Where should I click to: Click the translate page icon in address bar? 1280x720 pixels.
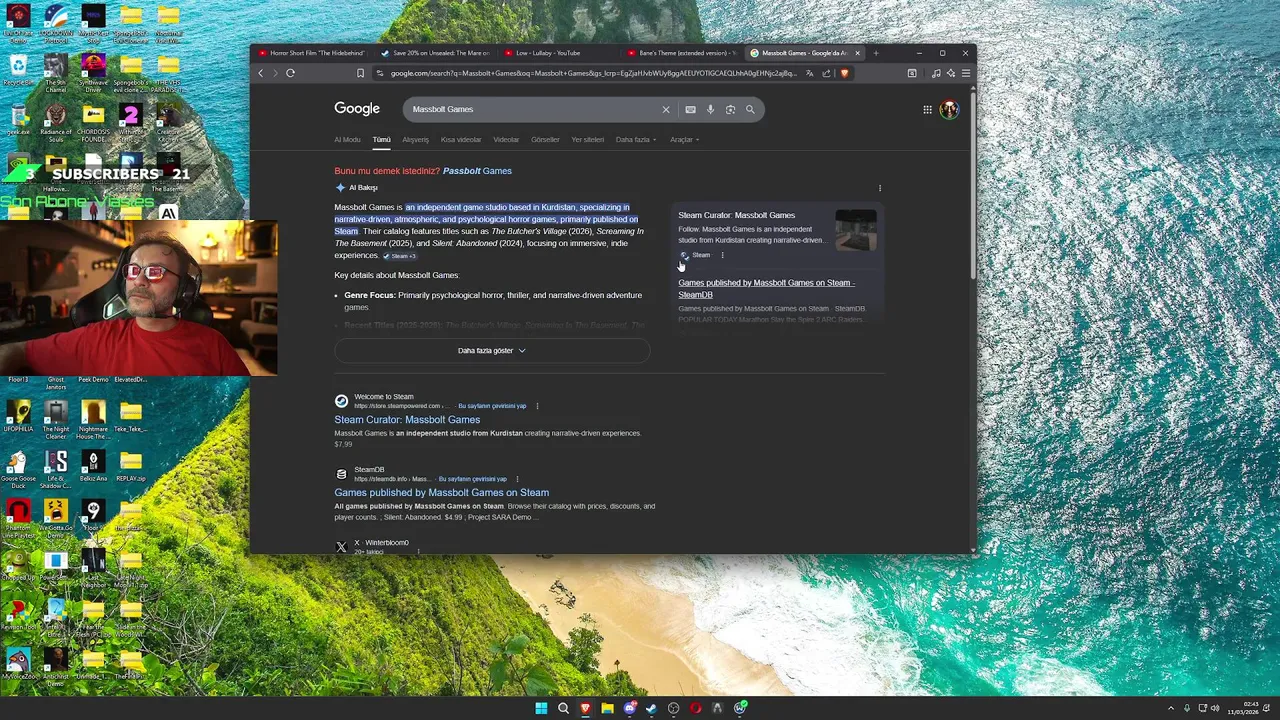809,73
